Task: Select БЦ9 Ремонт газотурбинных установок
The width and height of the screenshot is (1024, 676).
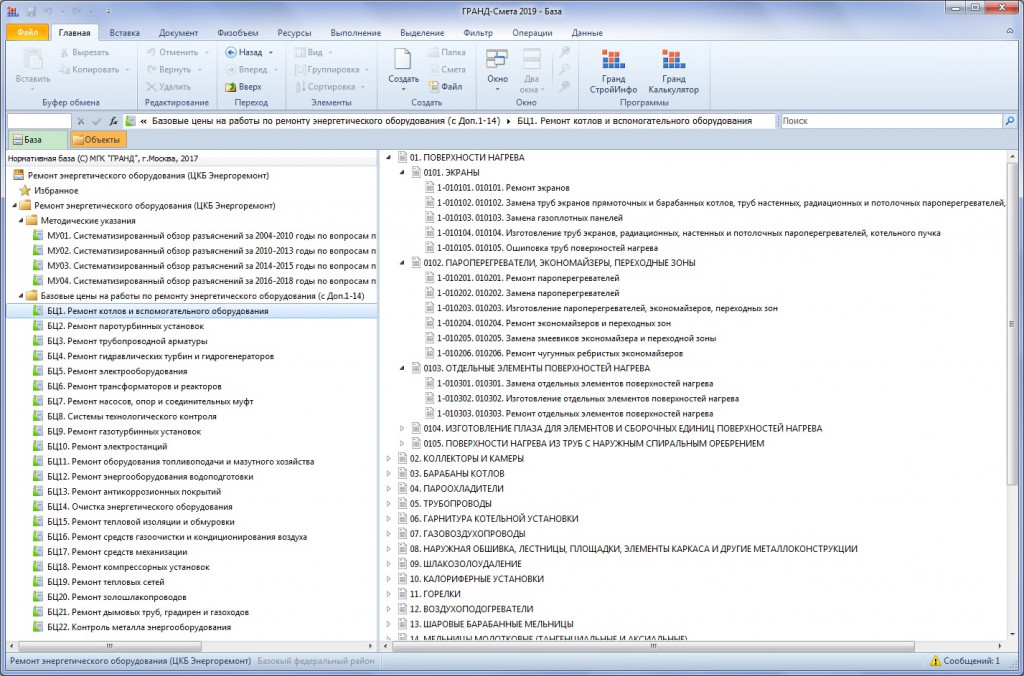Action: coord(118,431)
